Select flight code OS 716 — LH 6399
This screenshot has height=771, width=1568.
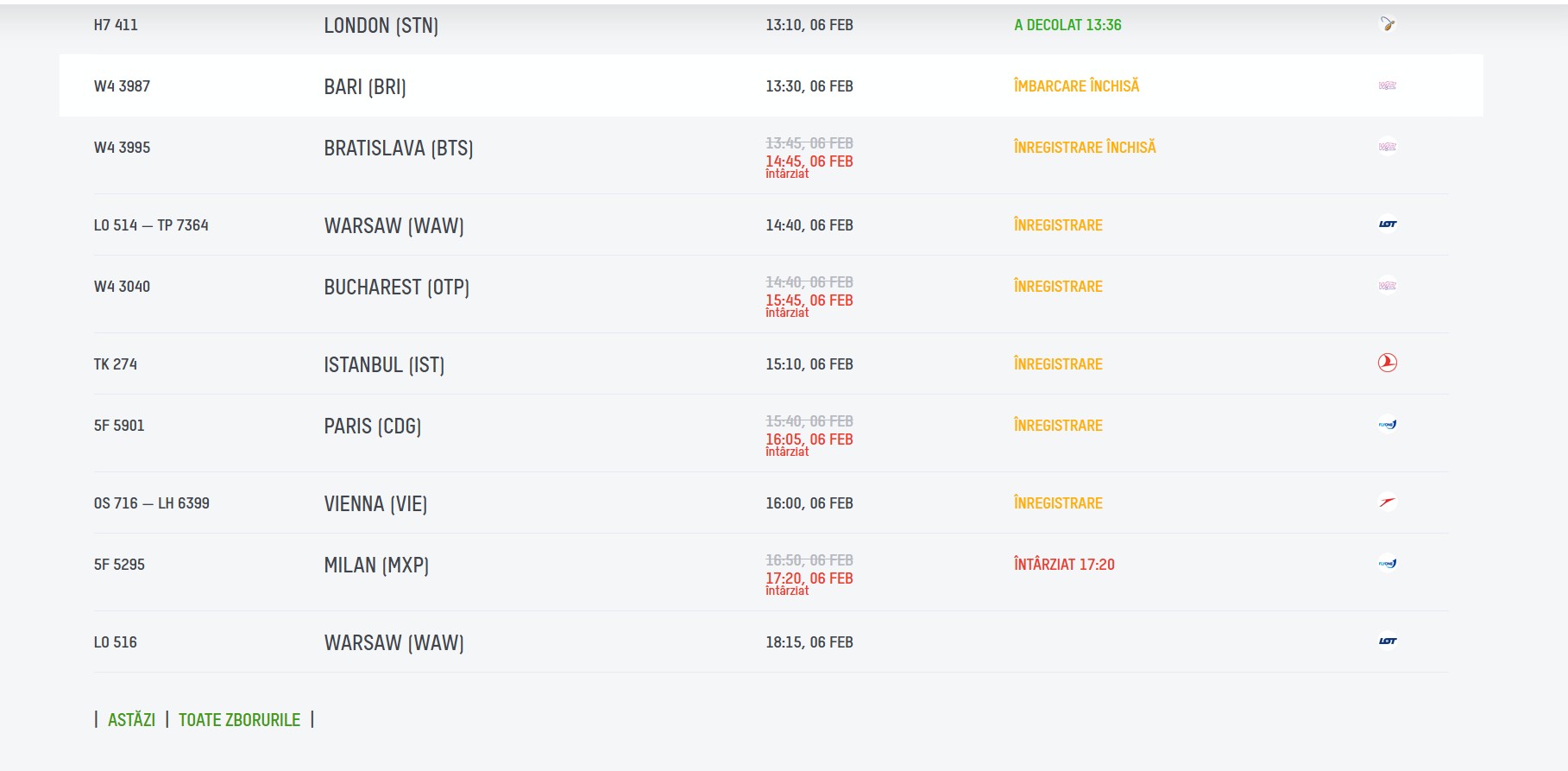pyautogui.click(x=151, y=503)
